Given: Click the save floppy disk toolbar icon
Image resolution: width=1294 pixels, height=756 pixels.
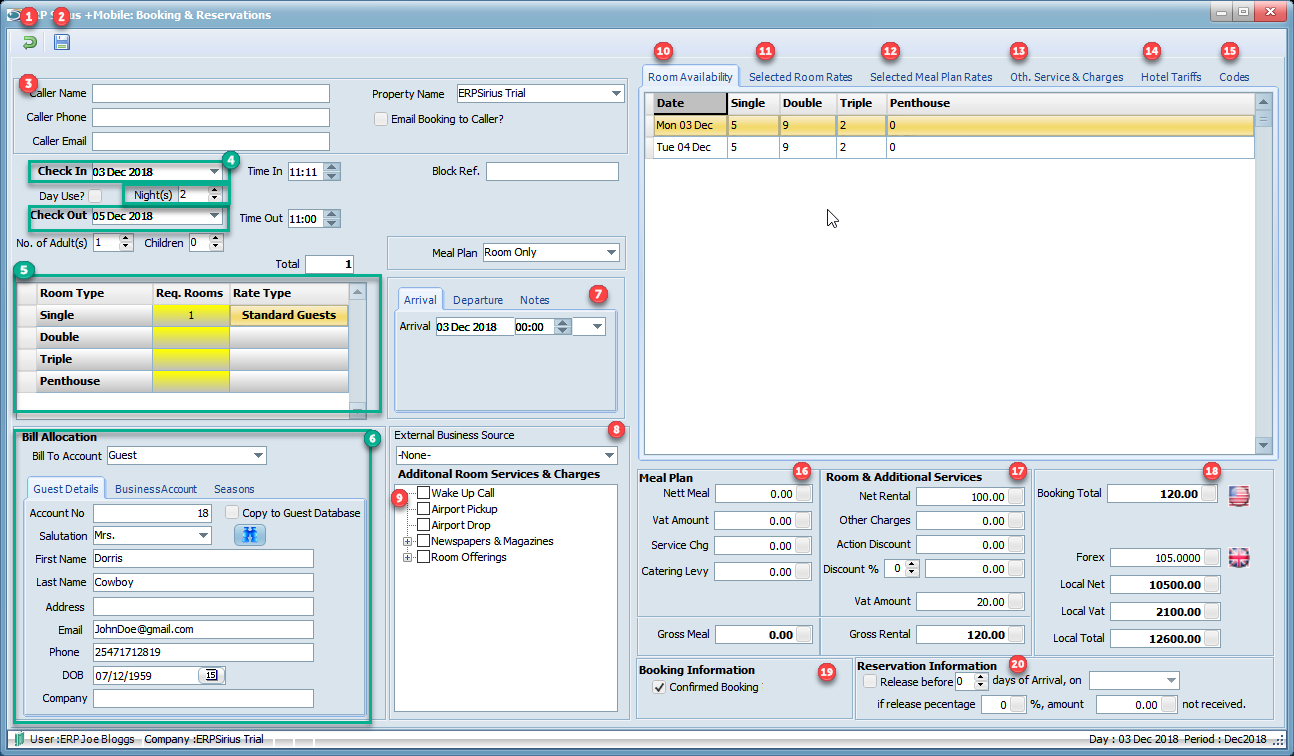Looking at the screenshot, I should pyautogui.click(x=62, y=43).
